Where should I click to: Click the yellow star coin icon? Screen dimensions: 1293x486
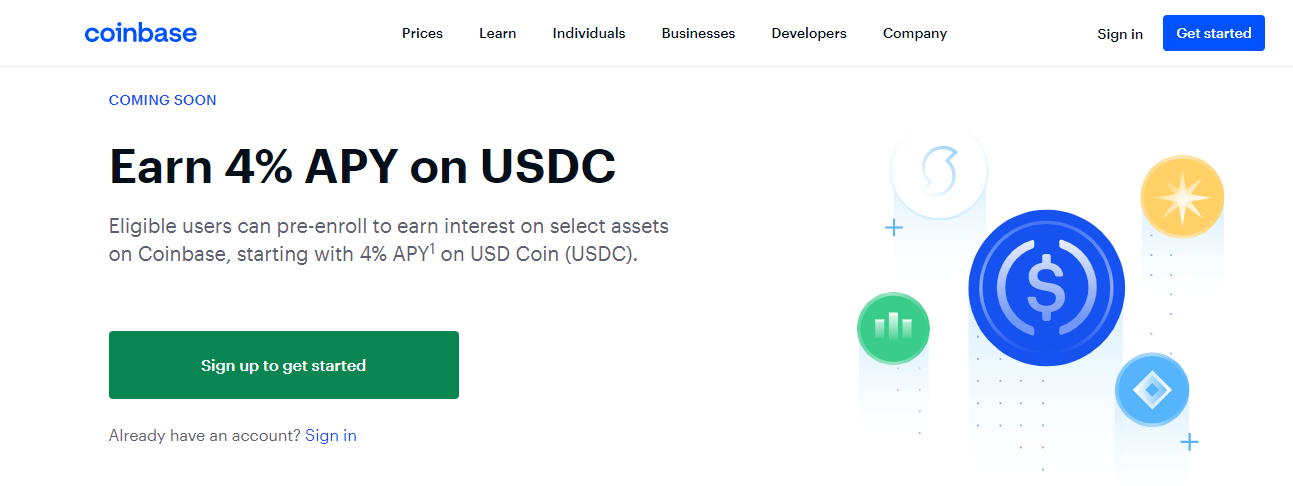(1182, 197)
